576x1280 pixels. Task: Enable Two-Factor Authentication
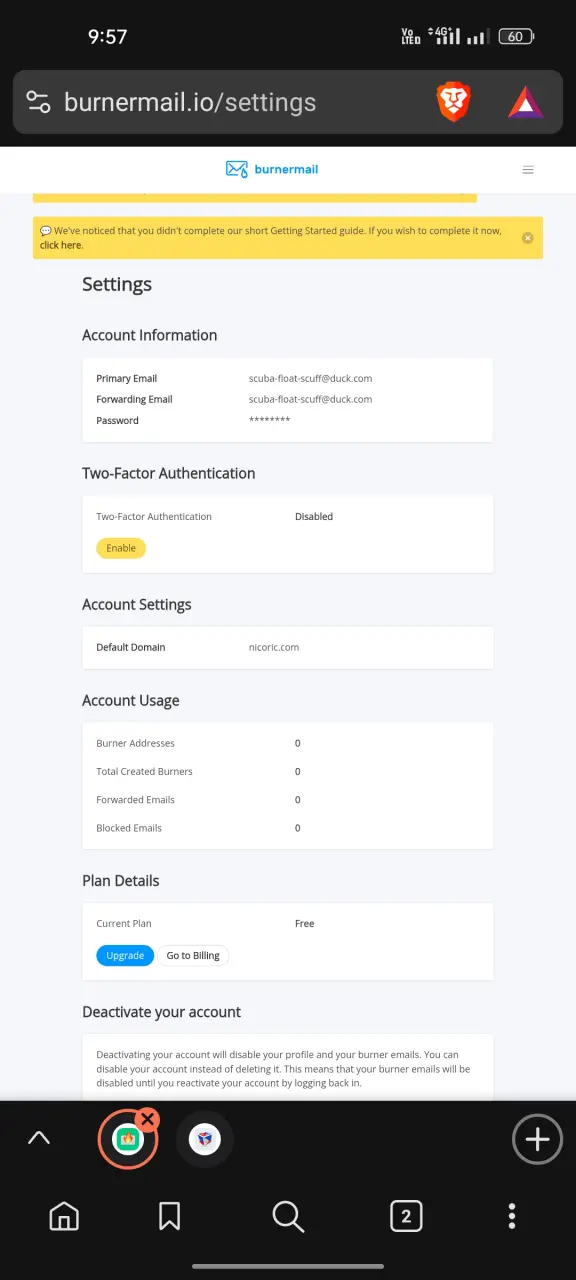(121, 548)
